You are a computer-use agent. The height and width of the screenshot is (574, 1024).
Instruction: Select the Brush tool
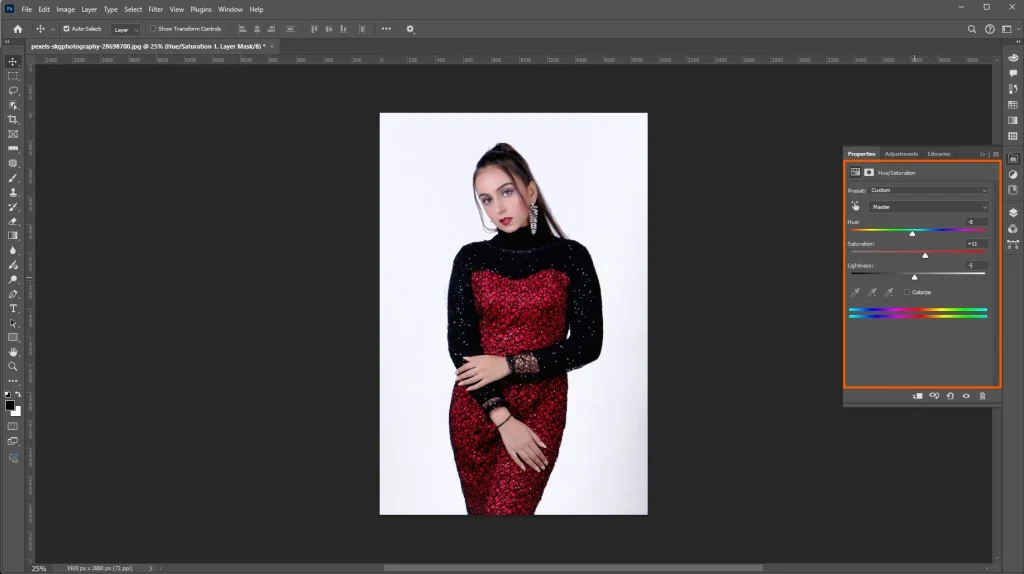13,178
